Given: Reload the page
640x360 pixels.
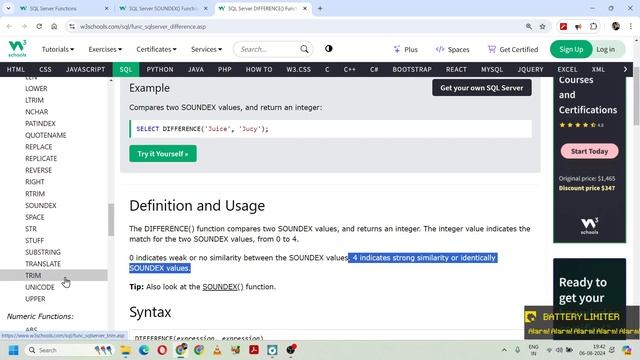Looking at the screenshot, I should pos(39,27).
